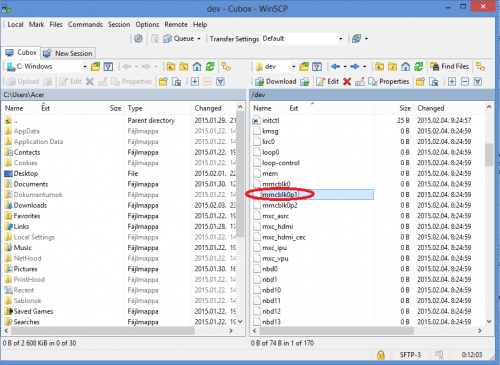Click the red remote Delete icon
Image resolution: width=500 pixels, height=365 pixels.
coord(347,82)
